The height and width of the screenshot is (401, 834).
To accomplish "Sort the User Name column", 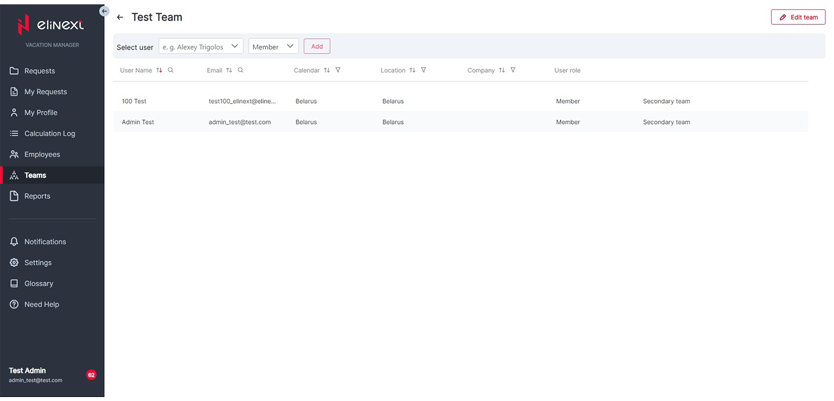I will click(159, 70).
